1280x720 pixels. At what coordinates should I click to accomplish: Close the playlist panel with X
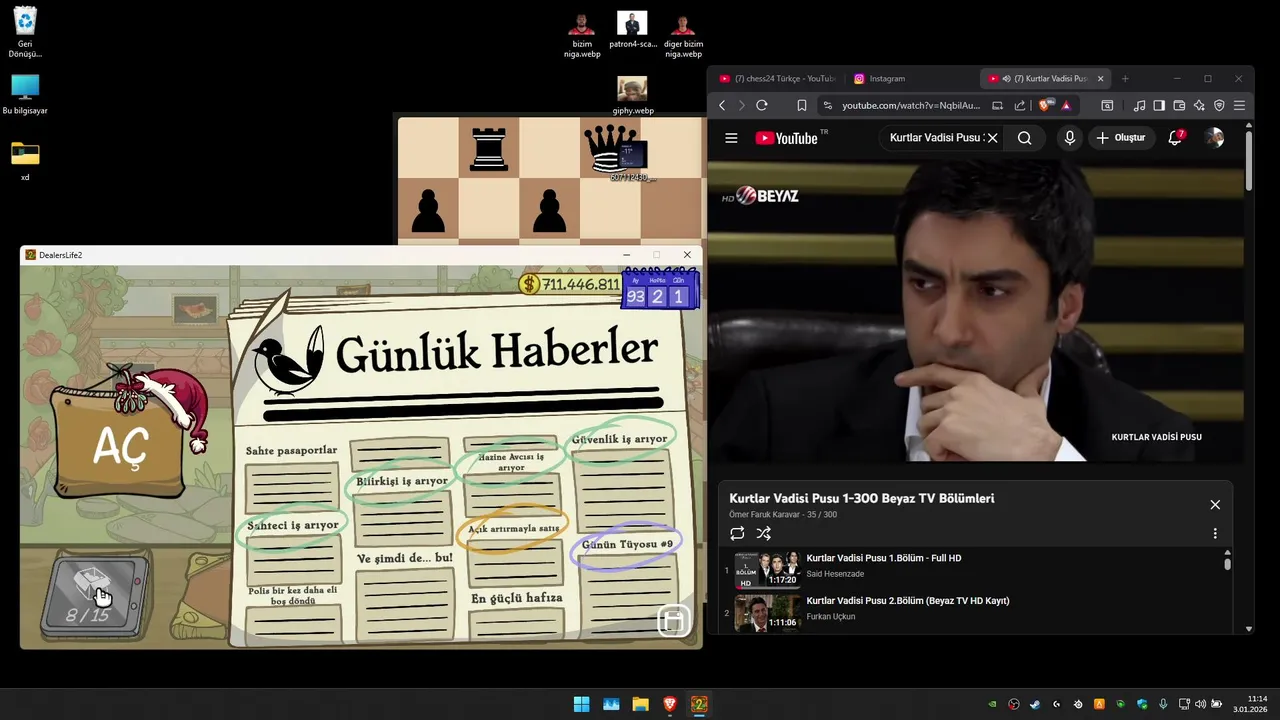(x=1215, y=505)
